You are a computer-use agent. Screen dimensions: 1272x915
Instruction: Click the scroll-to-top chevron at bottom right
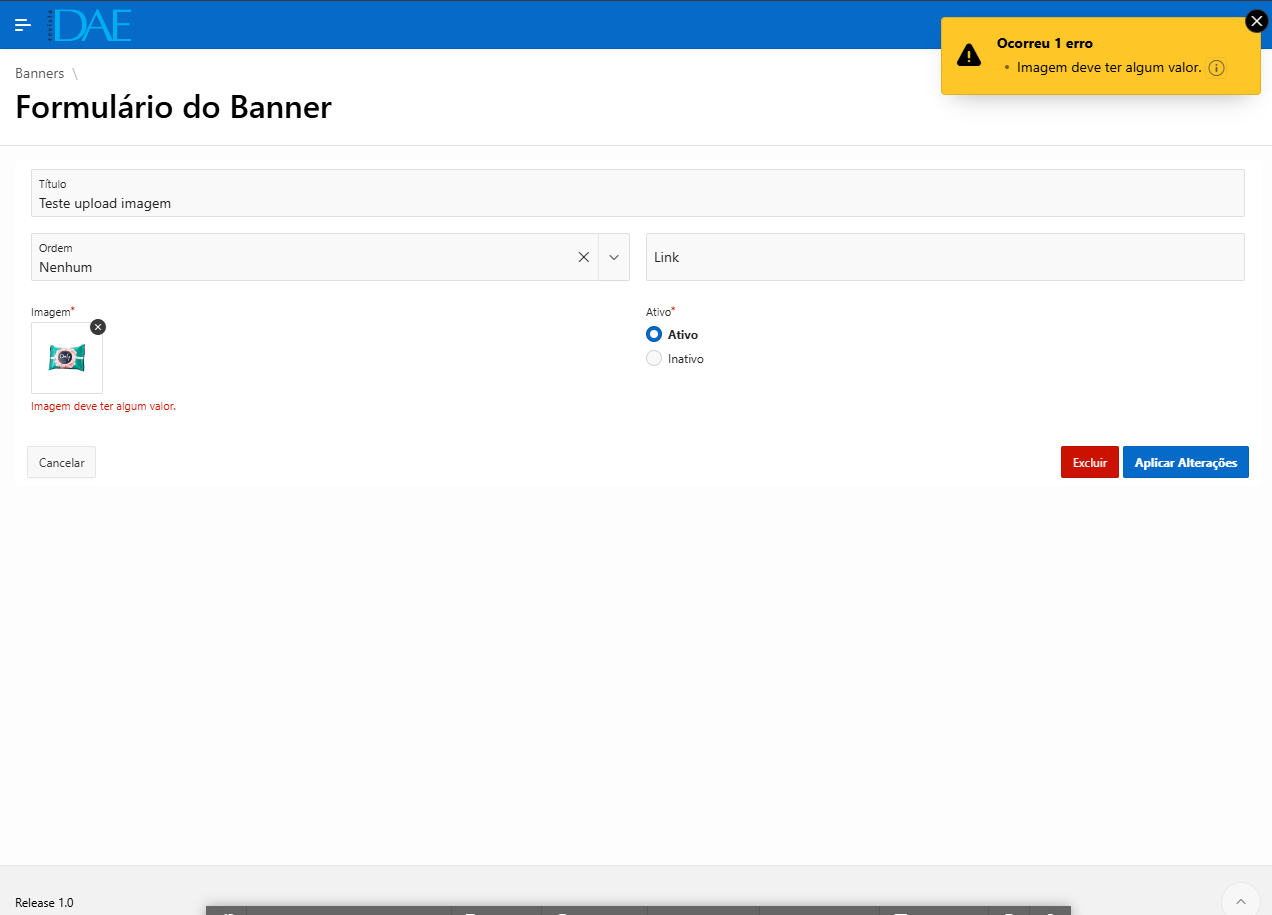coord(1240,899)
